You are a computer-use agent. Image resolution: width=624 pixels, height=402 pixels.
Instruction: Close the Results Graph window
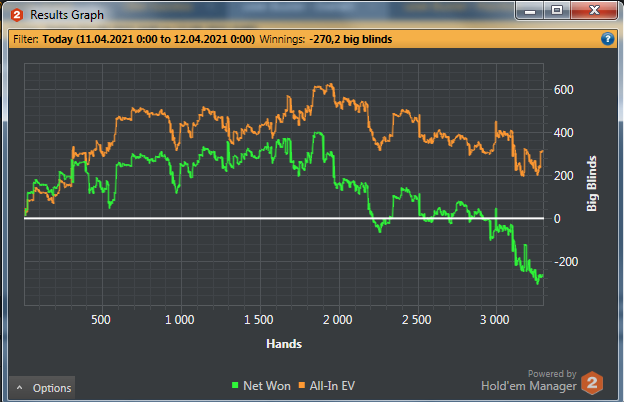pyautogui.click(x=594, y=10)
